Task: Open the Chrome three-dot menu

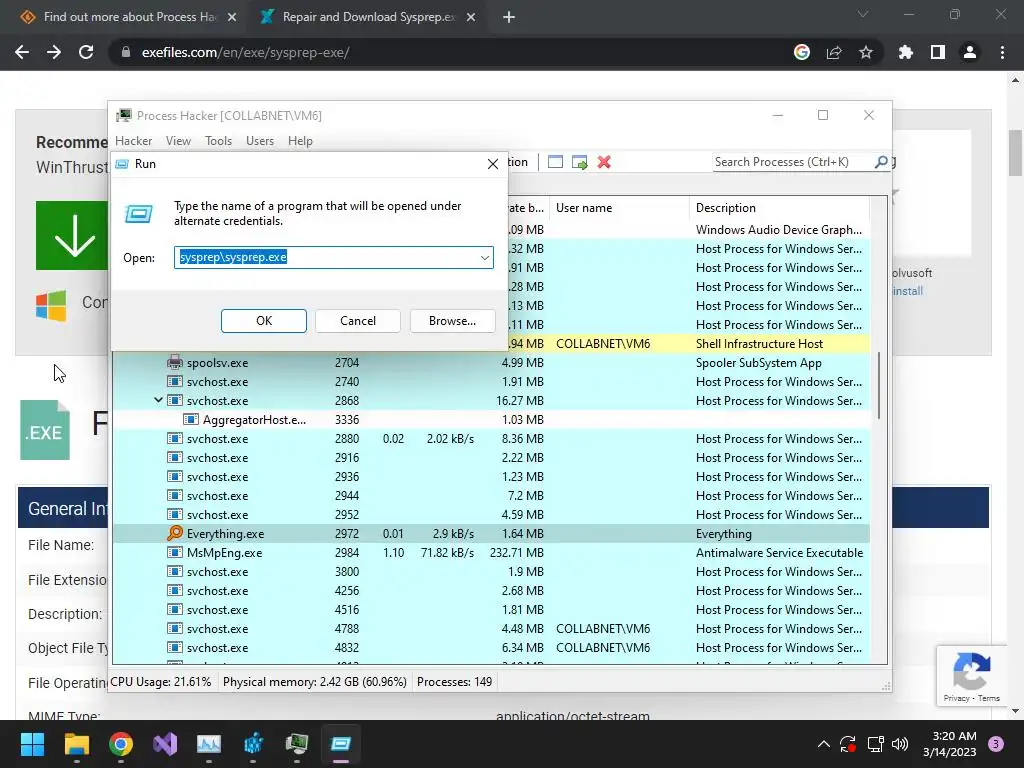Action: 1002,52
